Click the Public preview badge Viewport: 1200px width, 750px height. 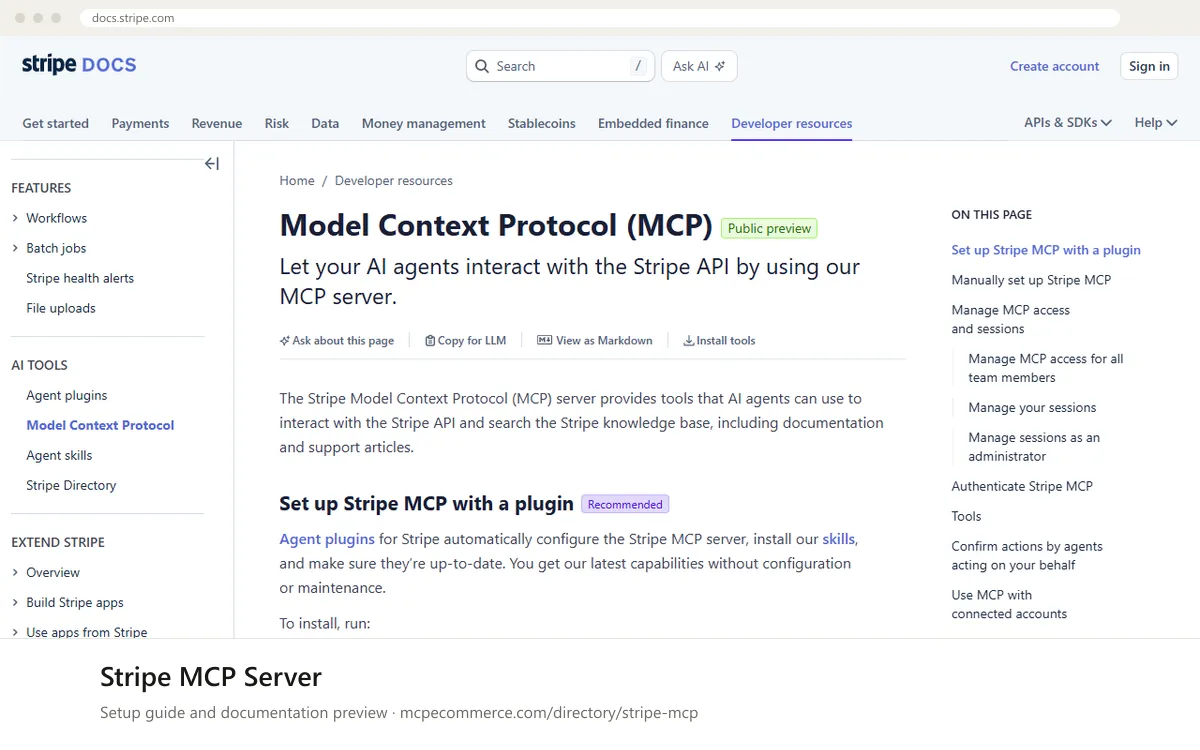(x=769, y=229)
